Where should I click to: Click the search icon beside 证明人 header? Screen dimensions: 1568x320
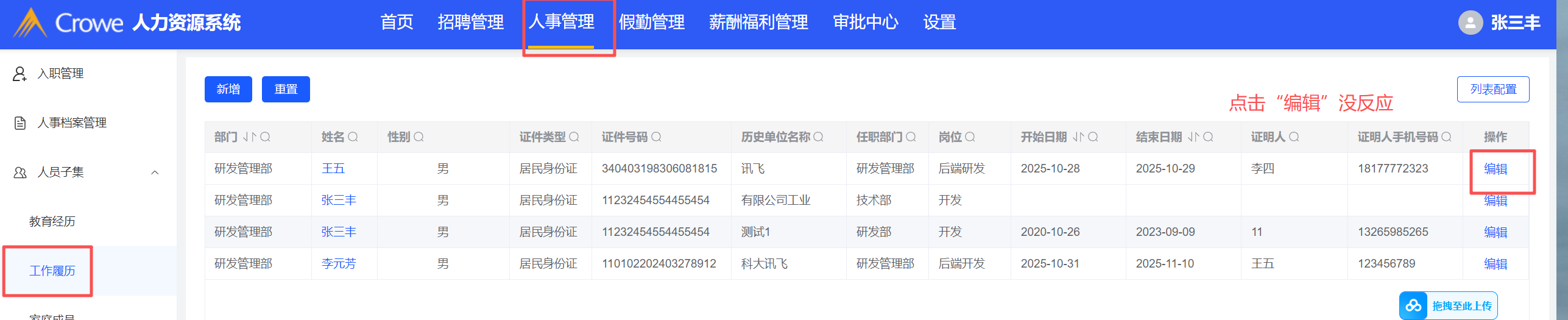[x=1294, y=137]
